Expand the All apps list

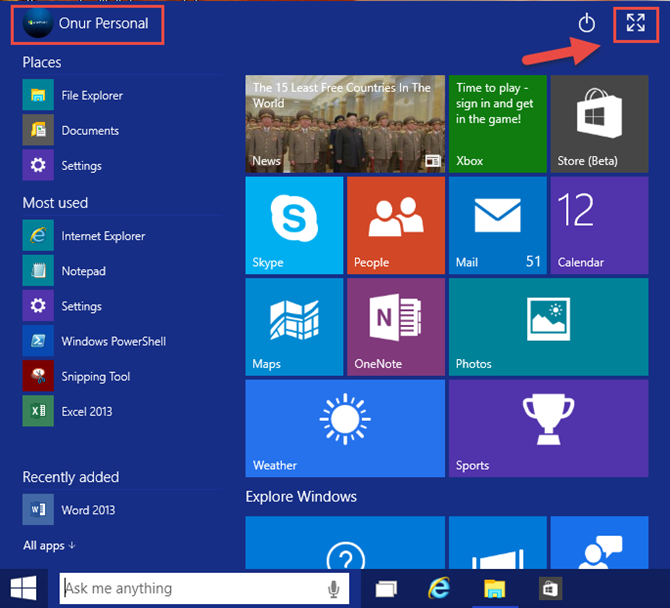49,545
